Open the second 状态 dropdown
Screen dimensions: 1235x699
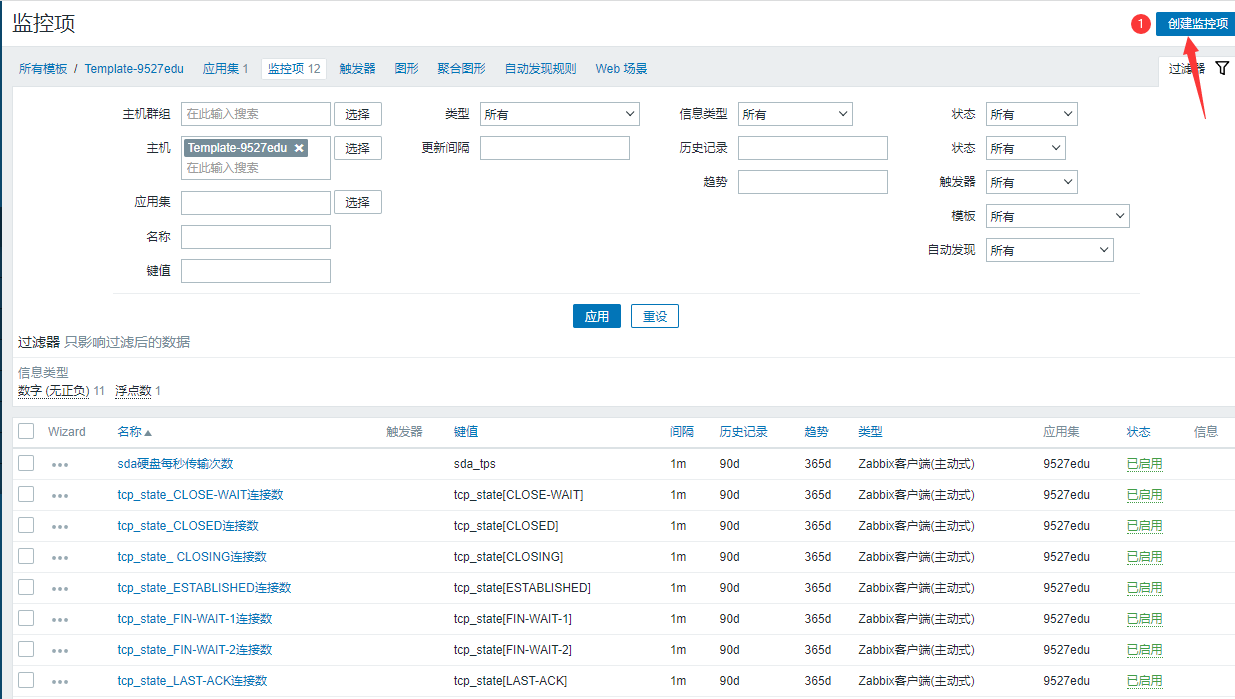click(1026, 148)
